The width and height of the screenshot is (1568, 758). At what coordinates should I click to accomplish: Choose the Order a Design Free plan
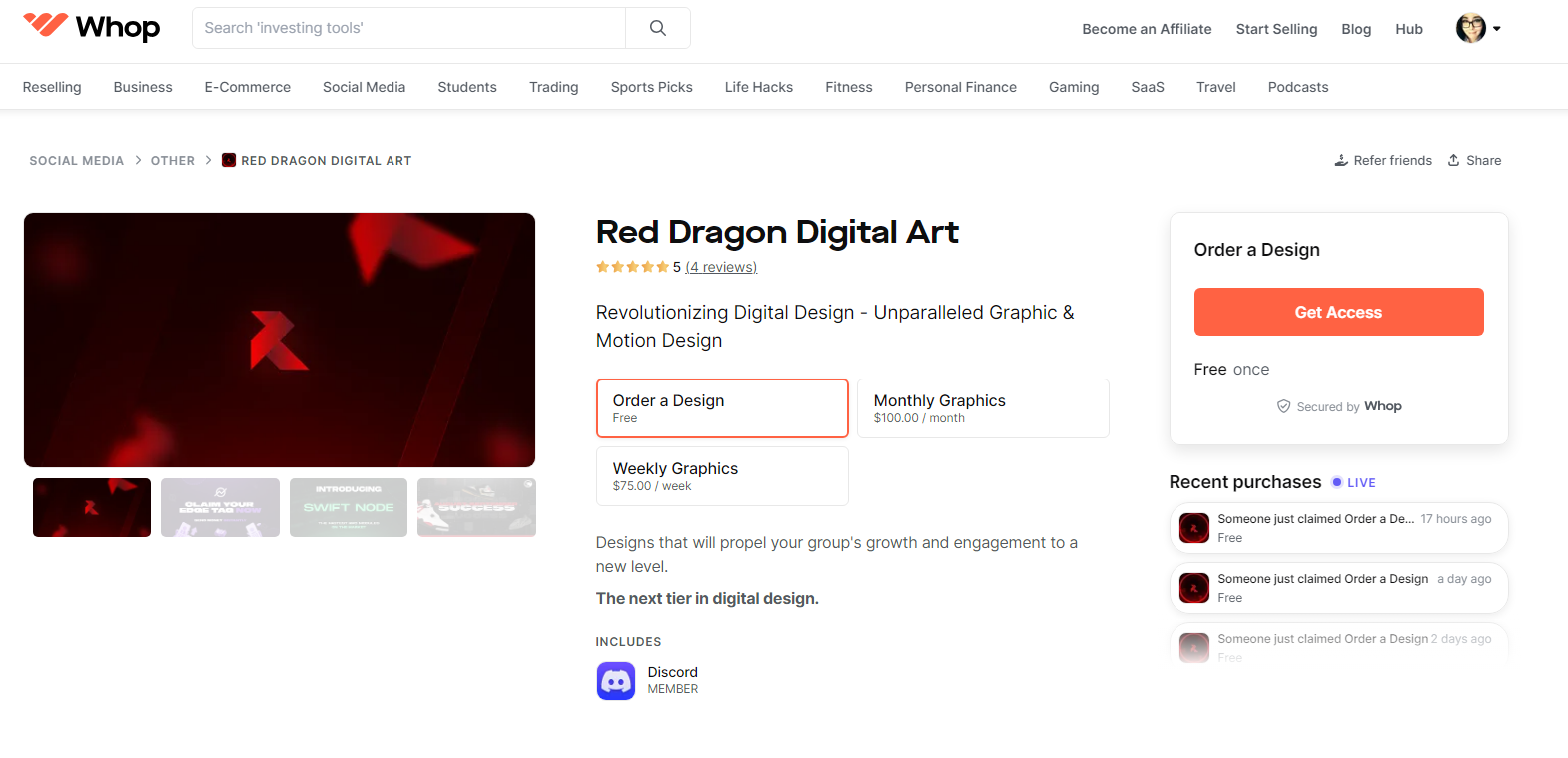pos(722,408)
